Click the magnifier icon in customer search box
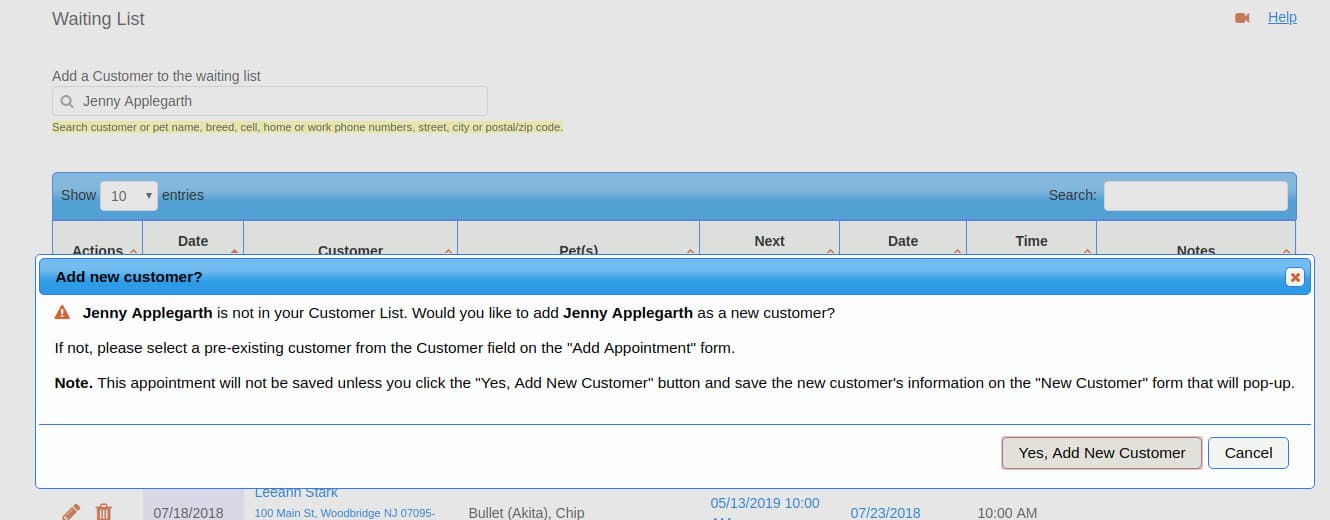 coord(67,101)
